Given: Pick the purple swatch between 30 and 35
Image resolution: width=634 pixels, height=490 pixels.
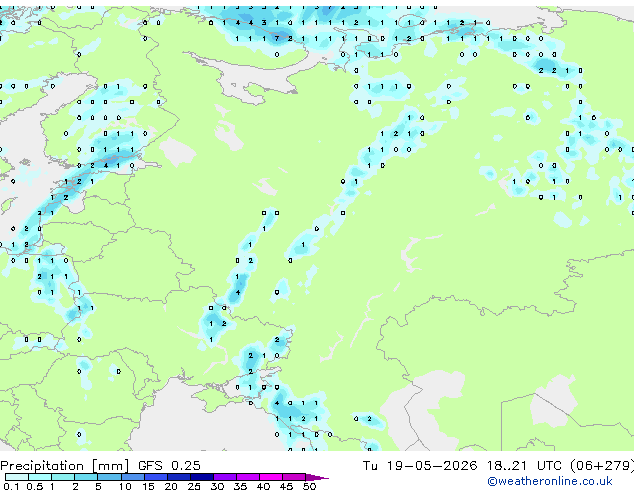Looking at the screenshot, I should pos(224,477).
